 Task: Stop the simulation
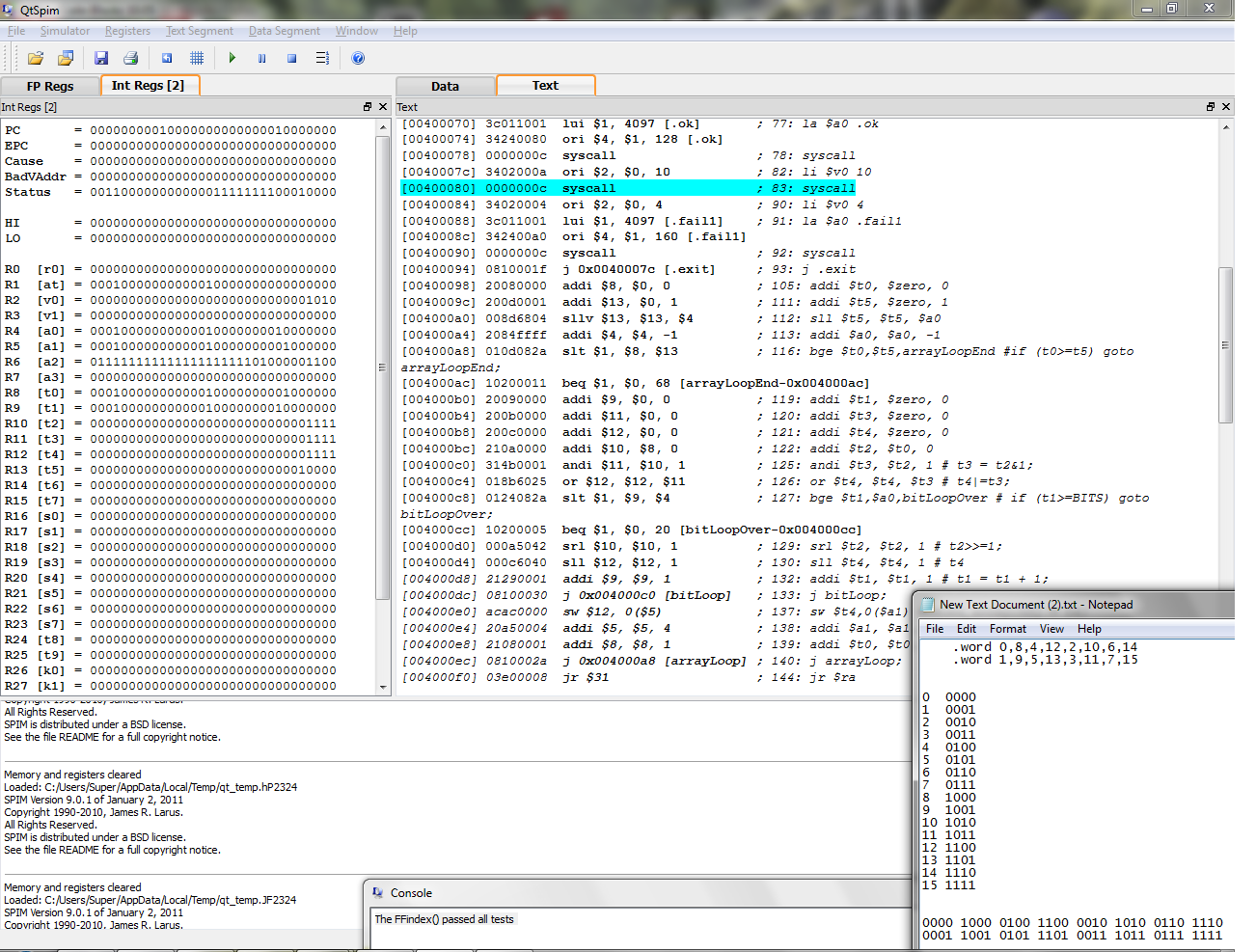[291, 59]
